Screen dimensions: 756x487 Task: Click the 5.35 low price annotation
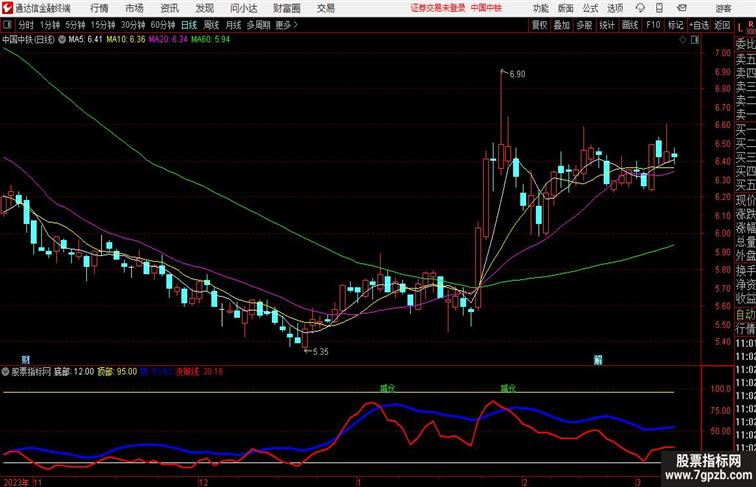pyautogui.click(x=321, y=352)
